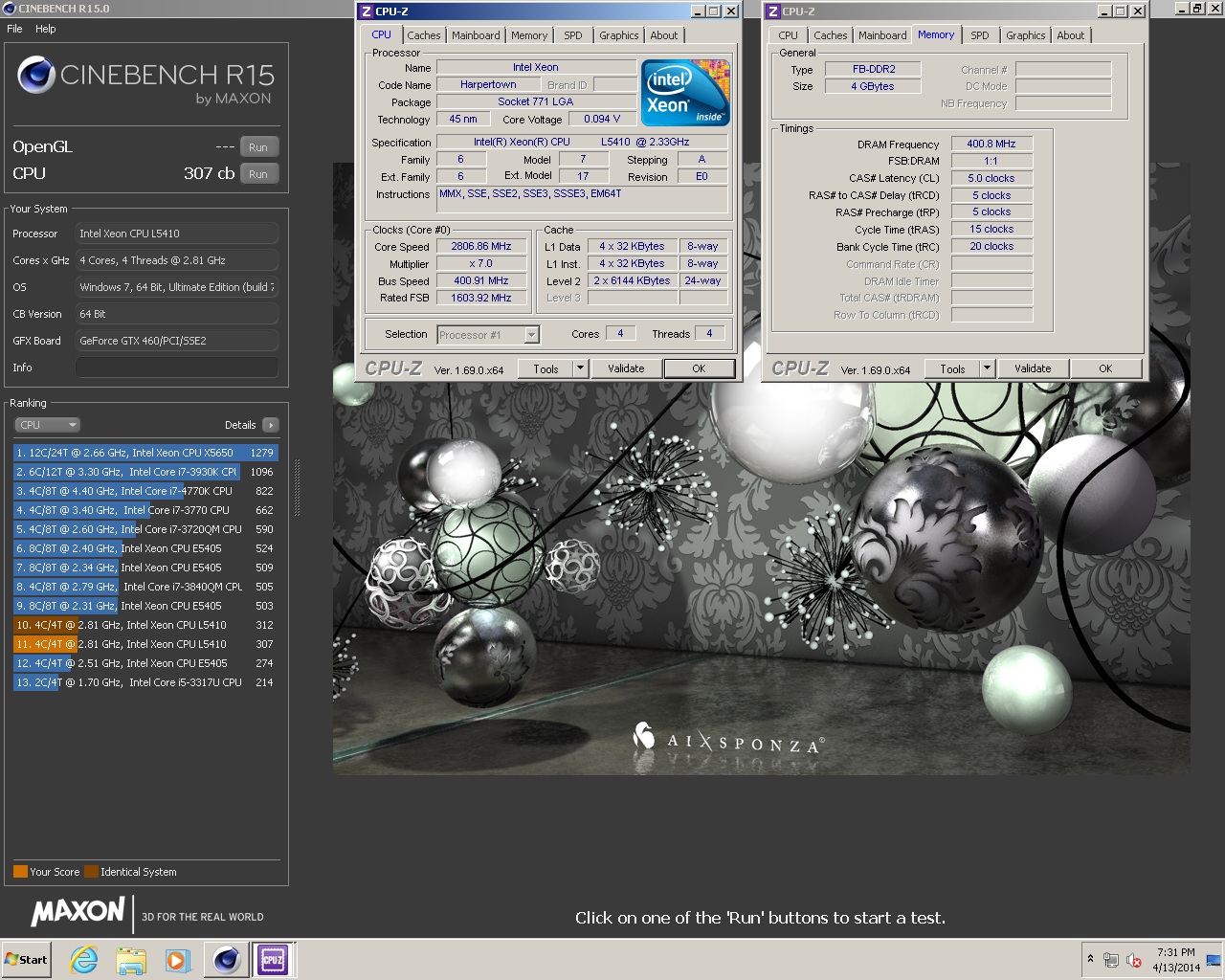Screen dimensions: 1225x980
Task: Select ranking row Core i7-3840QM score 505
Action: (145, 587)
